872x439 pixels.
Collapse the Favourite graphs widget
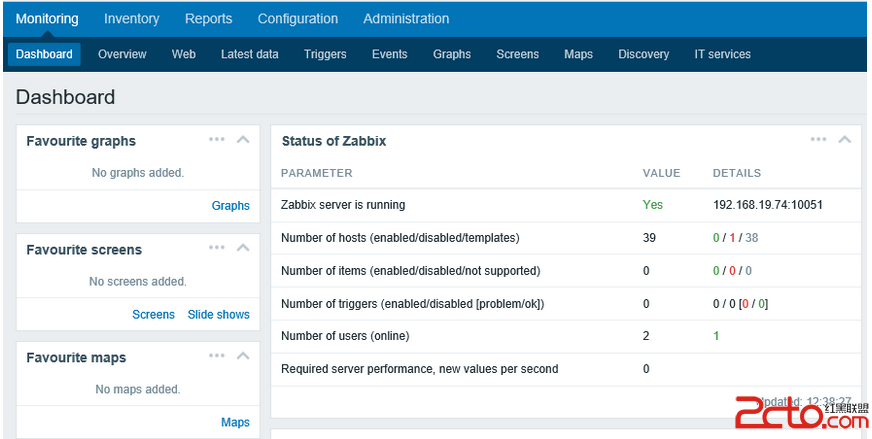pyautogui.click(x=243, y=140)
